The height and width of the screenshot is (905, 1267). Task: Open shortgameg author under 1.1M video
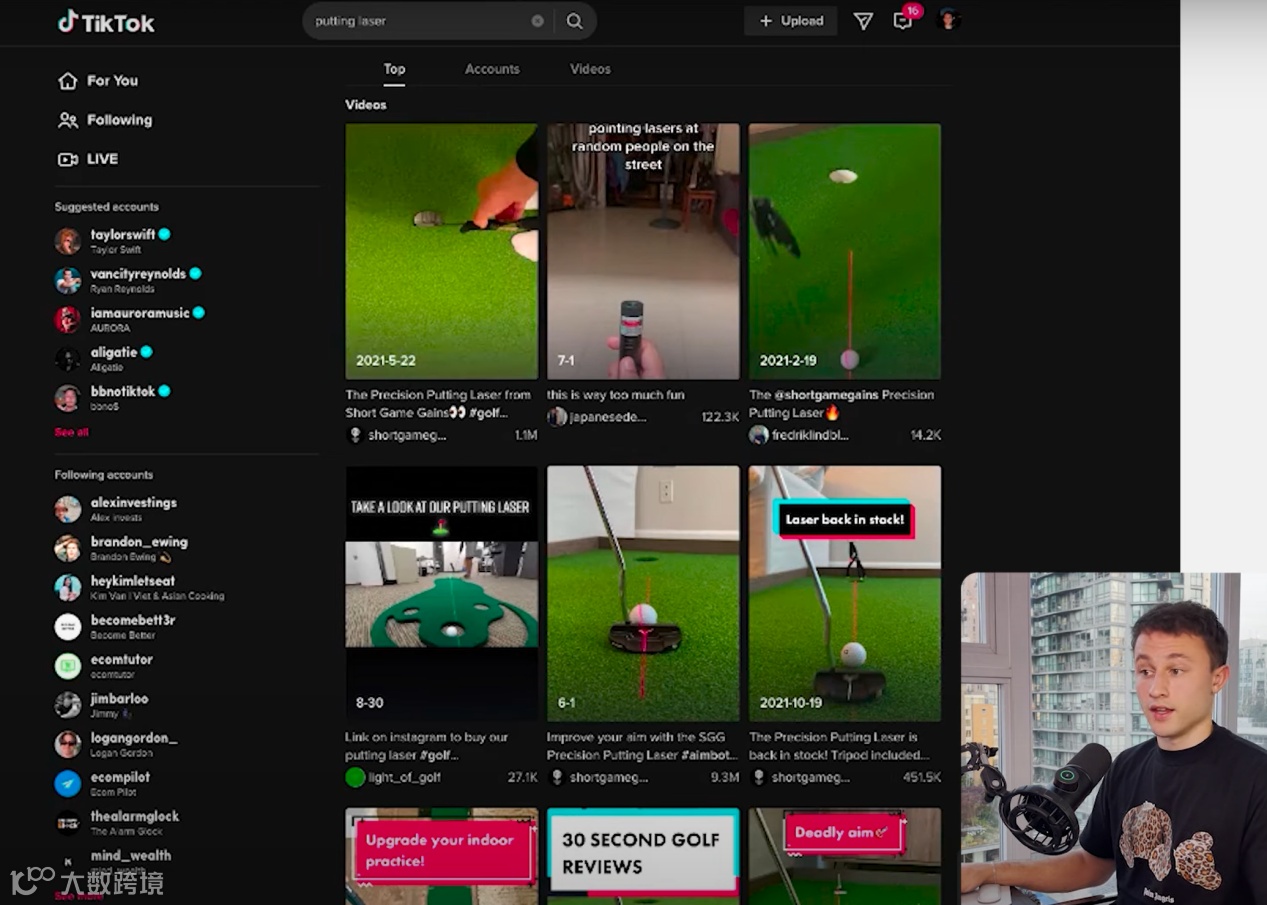(x=407, y=435)
